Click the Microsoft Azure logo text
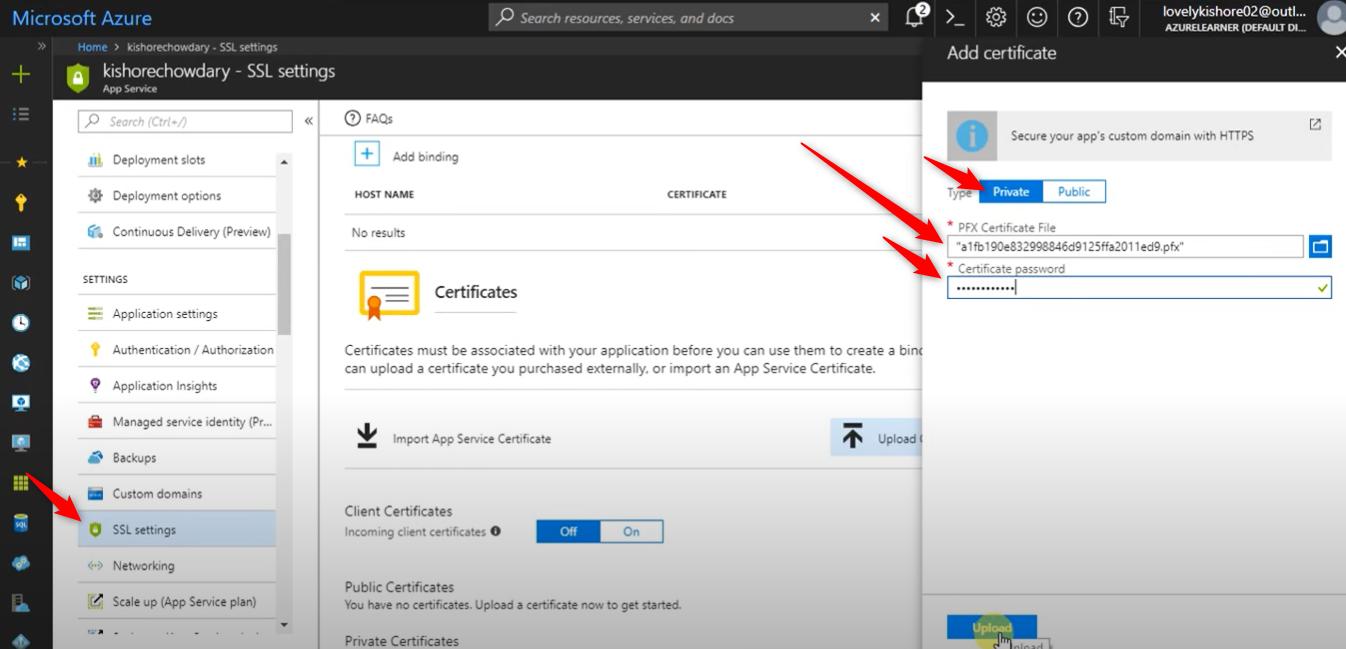 click(82, 18)
